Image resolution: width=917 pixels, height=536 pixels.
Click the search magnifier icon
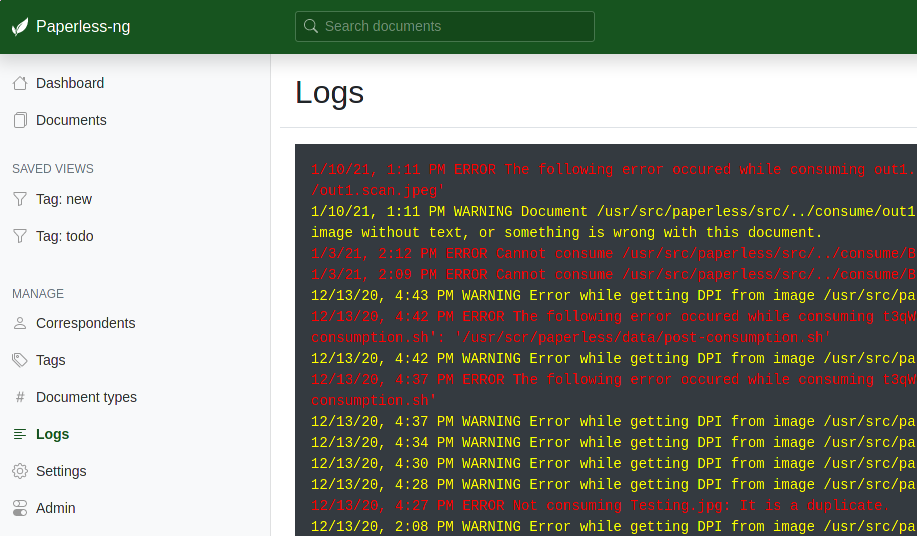[x=311, y=26]
